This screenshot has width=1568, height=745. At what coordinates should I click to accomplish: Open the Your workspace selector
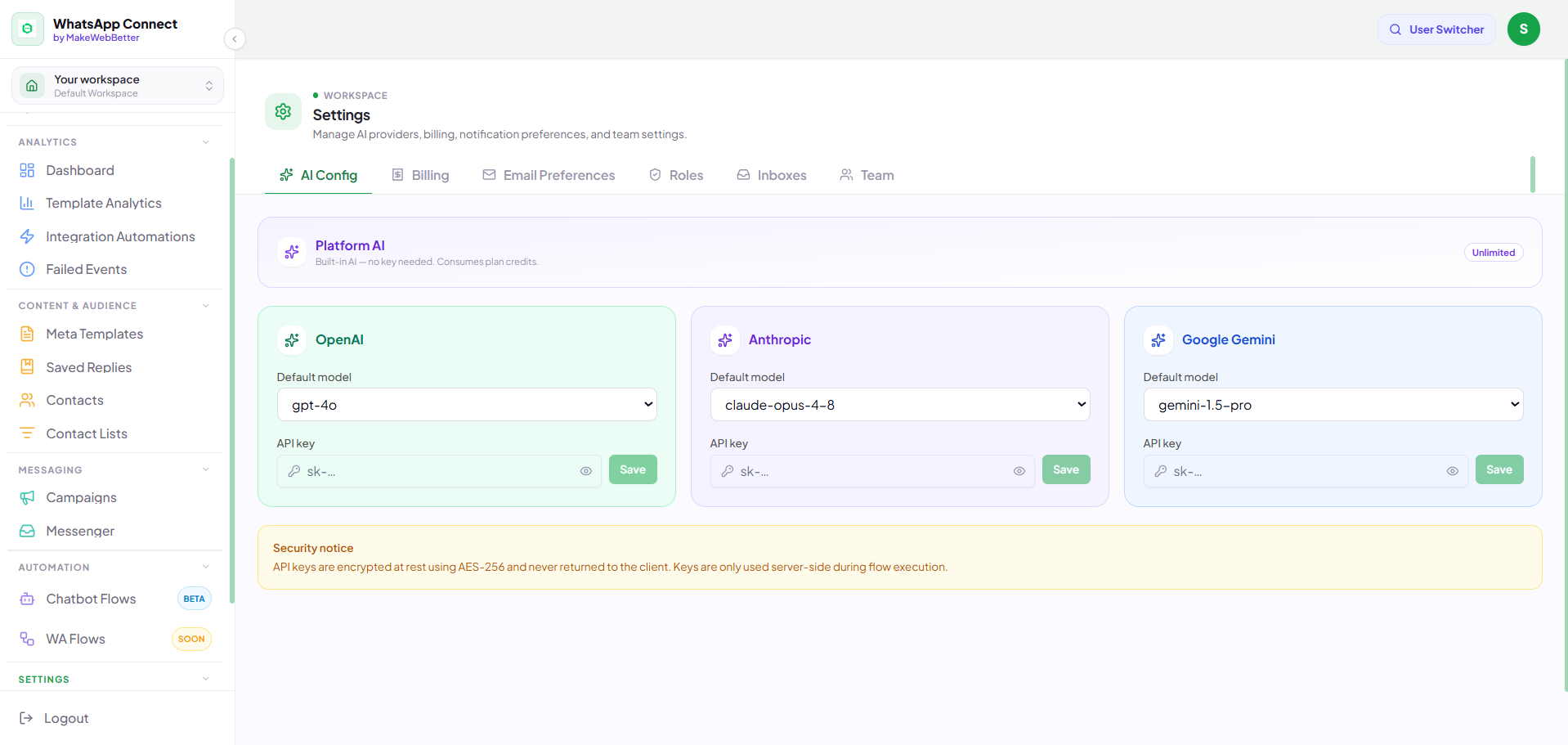click(118, 86)
